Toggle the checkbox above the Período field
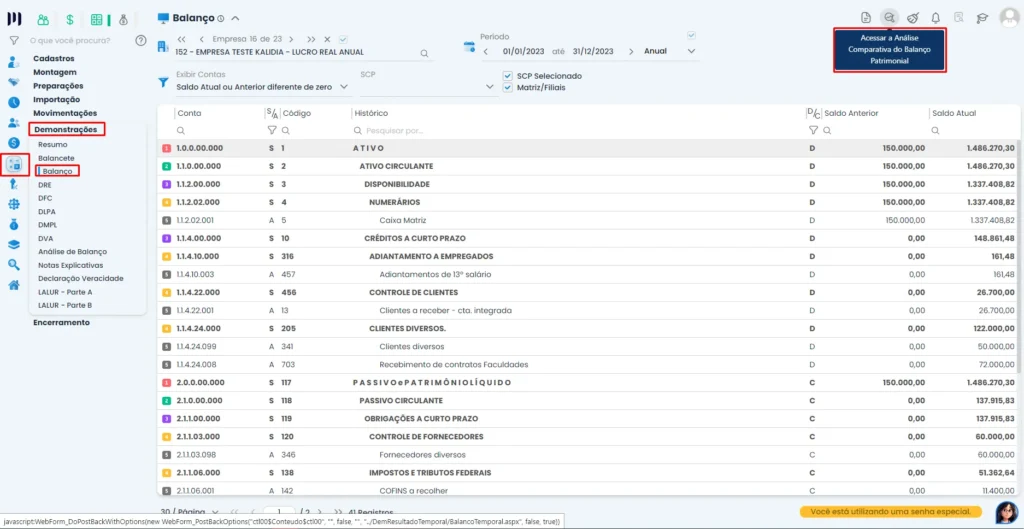This screenshot has width=1024, height=529. [690, 36]
